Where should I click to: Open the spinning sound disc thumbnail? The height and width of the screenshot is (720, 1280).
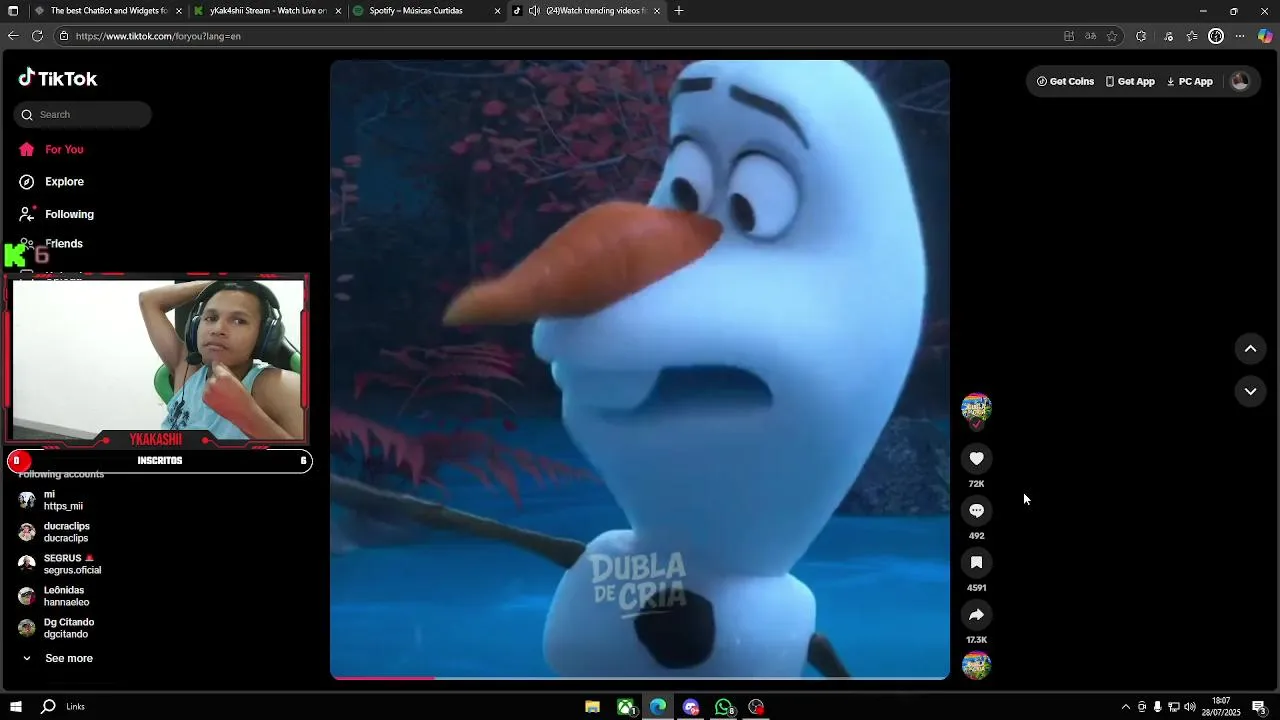coord(976,665)
